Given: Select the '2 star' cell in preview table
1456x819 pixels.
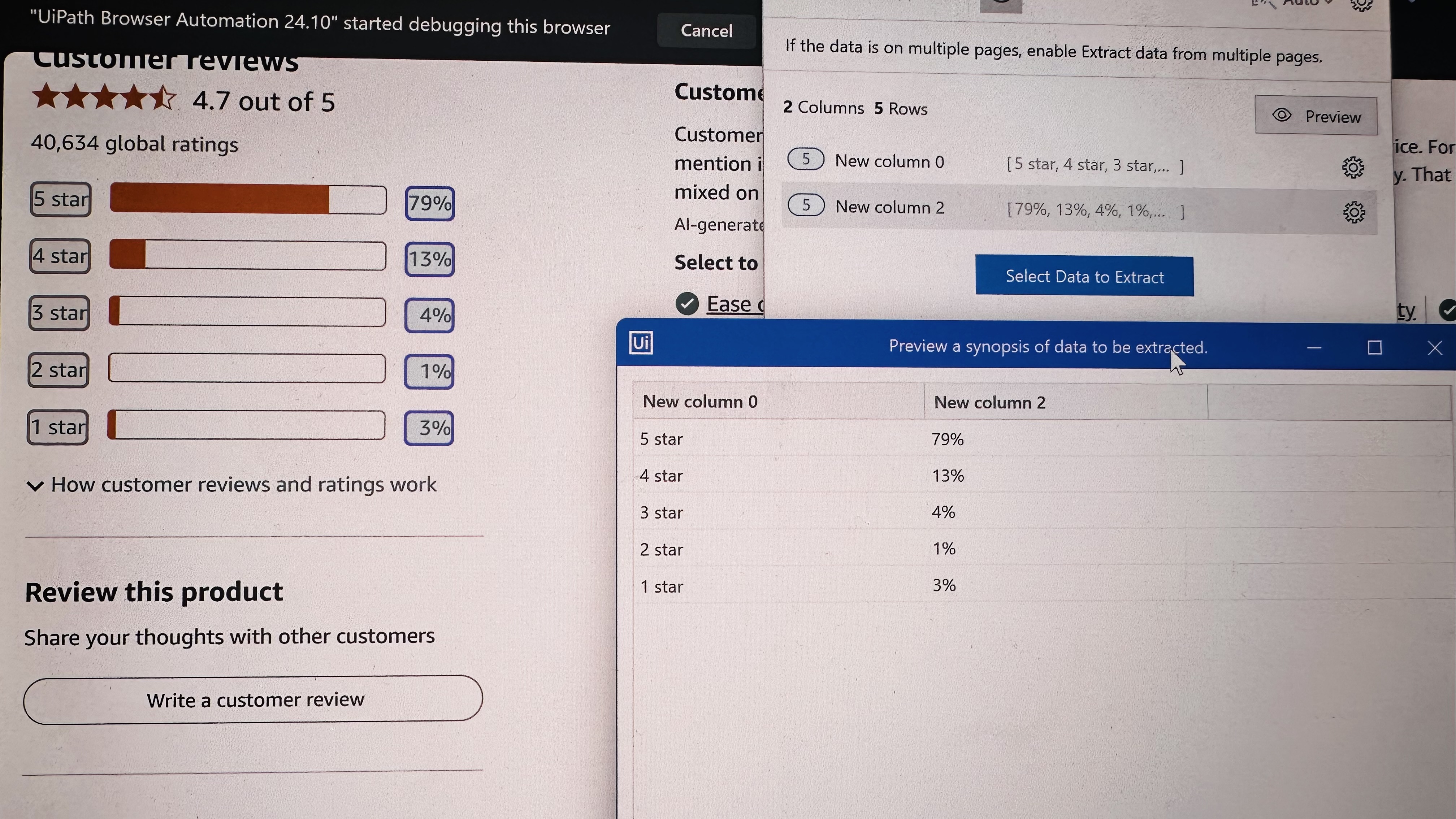Looking at the screenshot, I should pyautogui.click(x=778, y=549).
